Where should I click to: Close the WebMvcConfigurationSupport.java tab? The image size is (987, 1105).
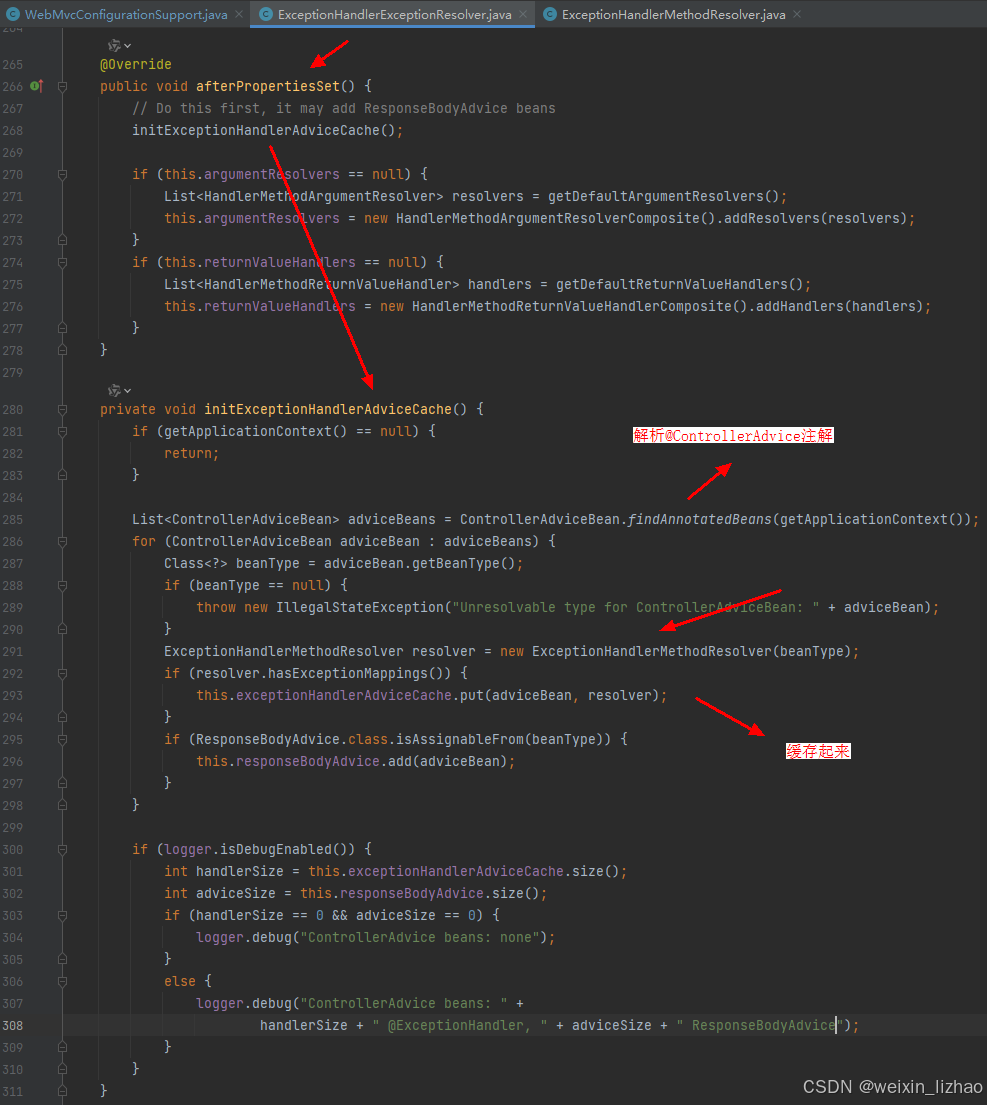point(240,14)
